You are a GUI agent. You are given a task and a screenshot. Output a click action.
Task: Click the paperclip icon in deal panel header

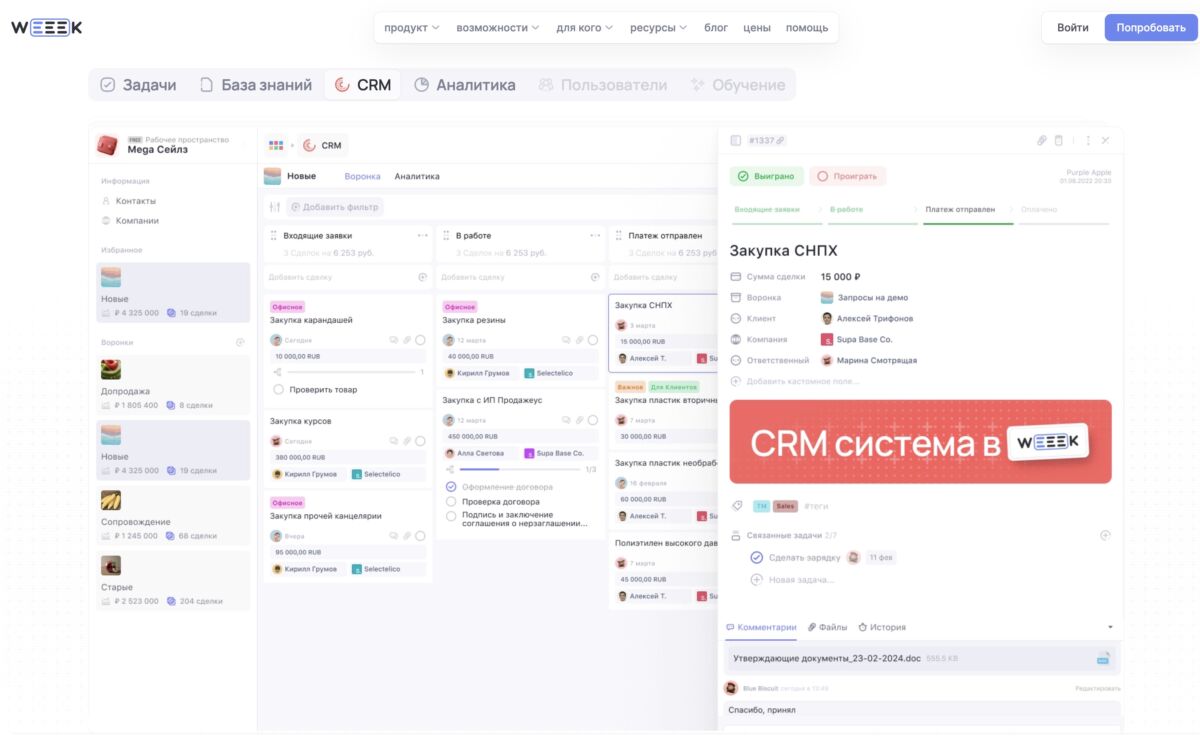(x=1041, y=141)
